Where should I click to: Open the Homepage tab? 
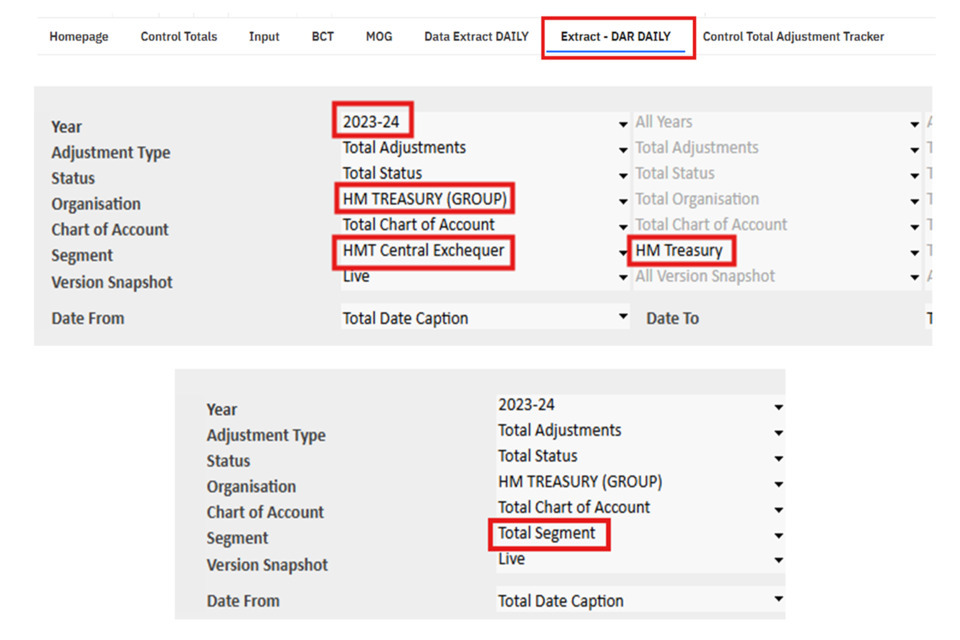tap(78, 37)
